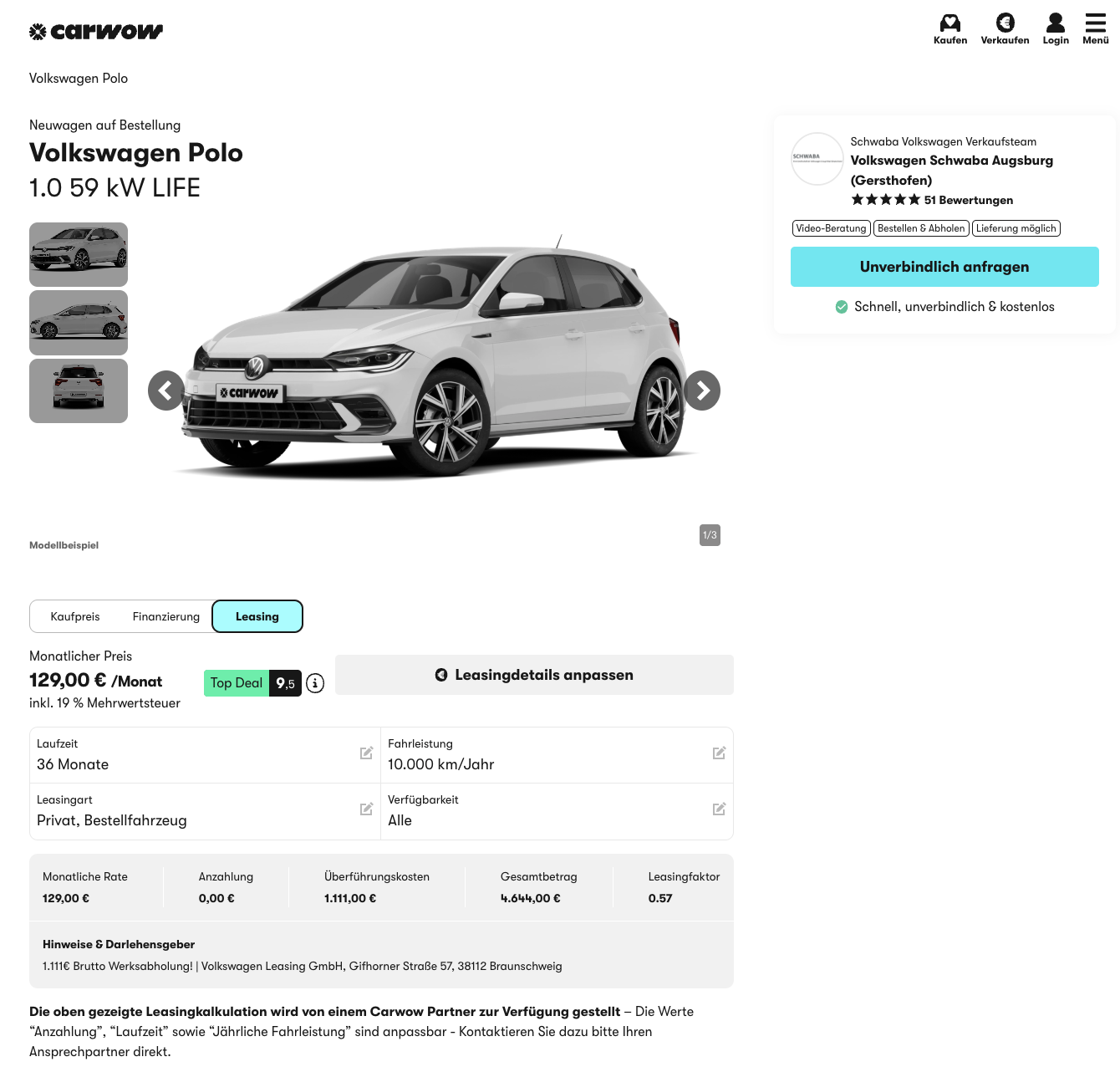The height and width of the screenshot is (1067, 1120).
Task: Show the next car image
Action: pyautogui.click(x=702, y=391)
